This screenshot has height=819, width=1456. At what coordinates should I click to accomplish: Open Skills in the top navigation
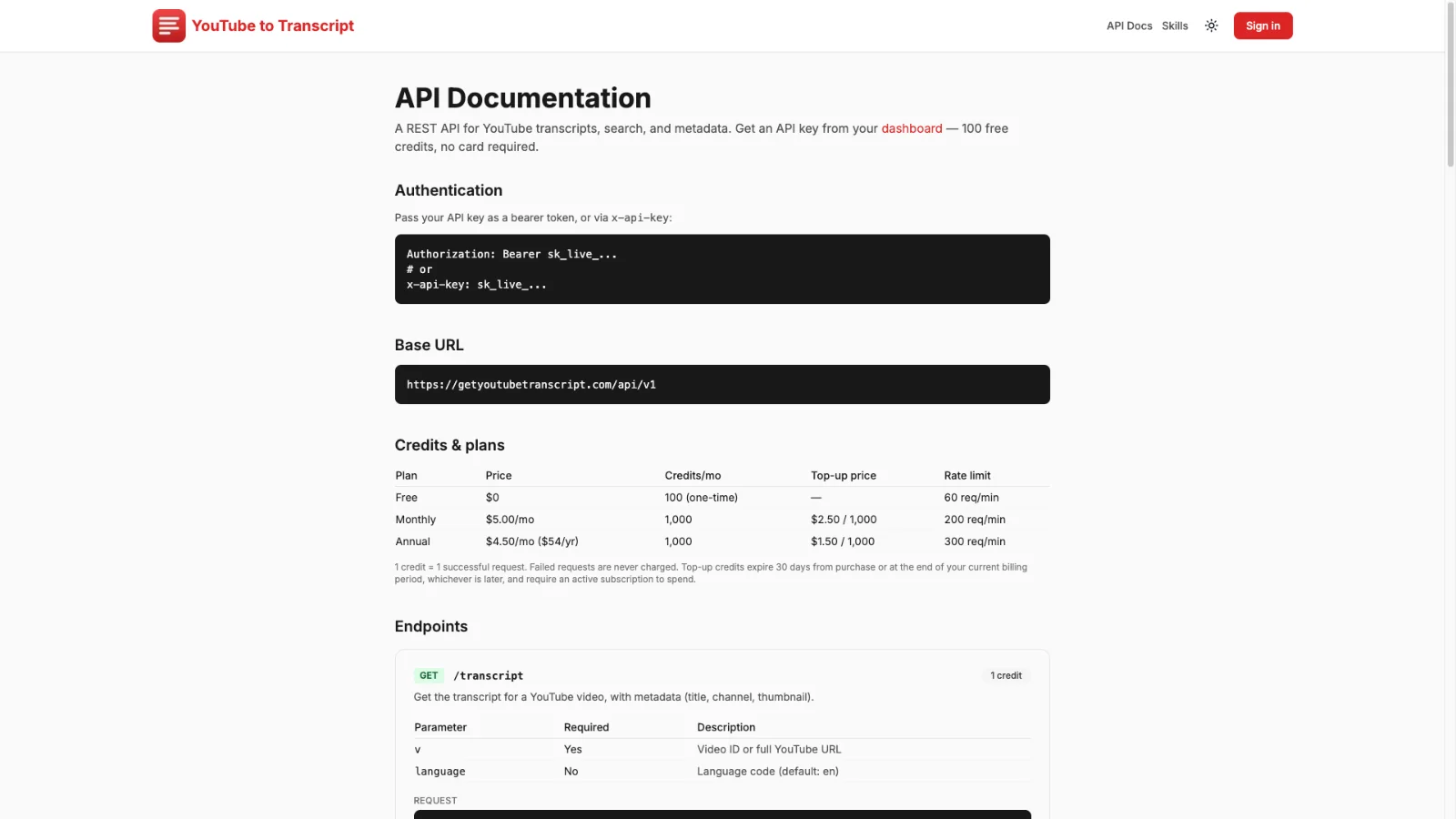pos(1175,25)
